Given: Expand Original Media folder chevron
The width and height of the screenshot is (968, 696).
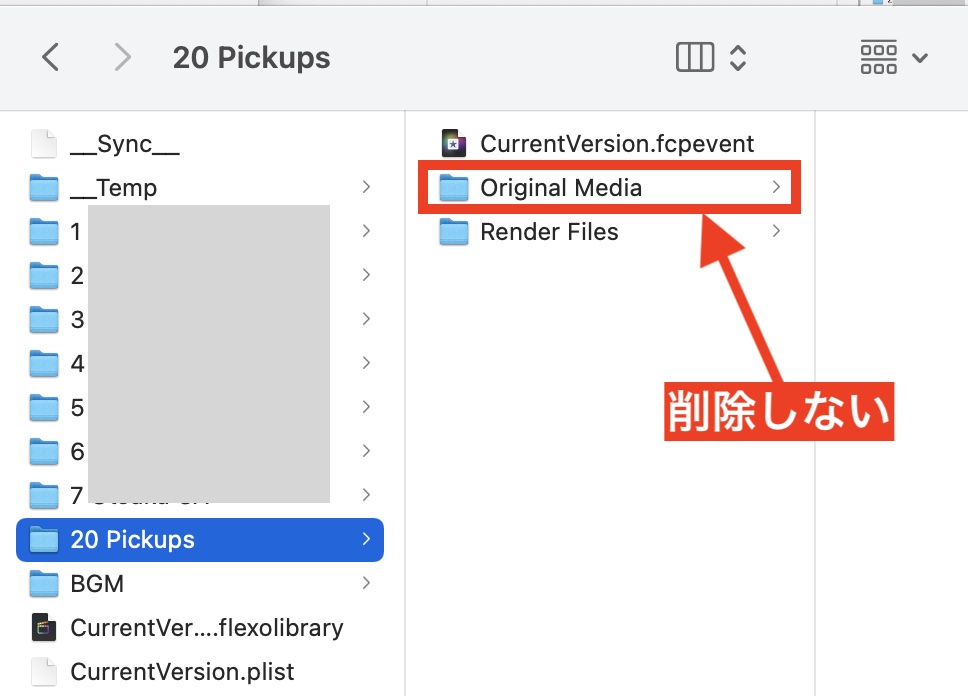Looking at the screenshot, I should (x=776, y=187).
